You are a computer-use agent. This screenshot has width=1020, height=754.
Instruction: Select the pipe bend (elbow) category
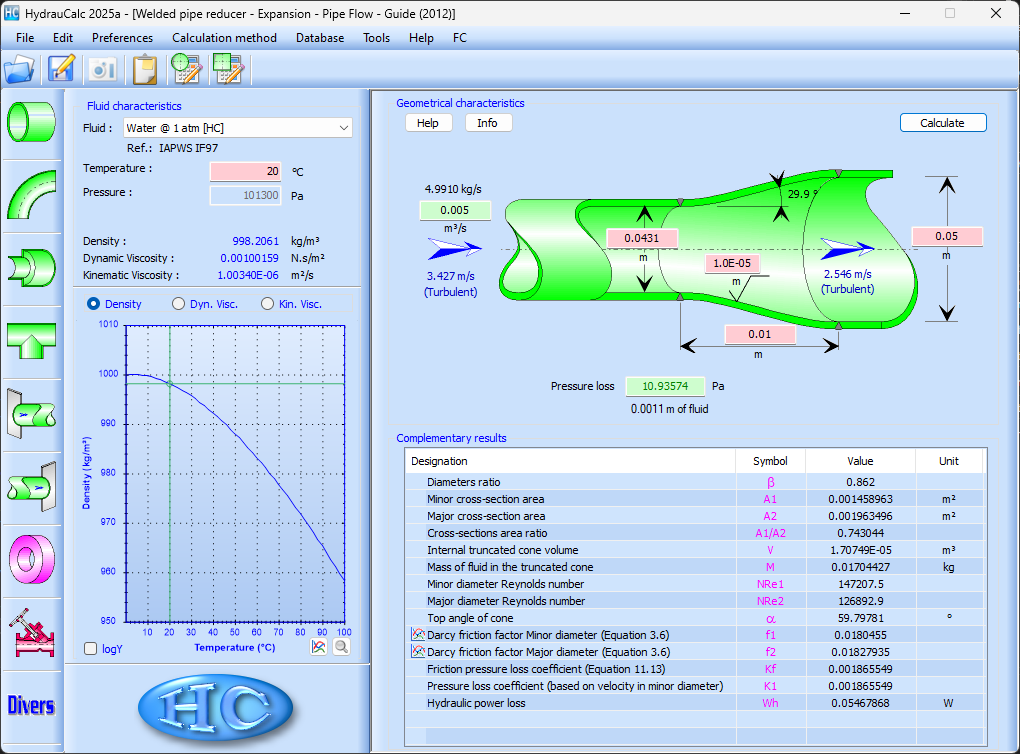click(x=30, y=194)
